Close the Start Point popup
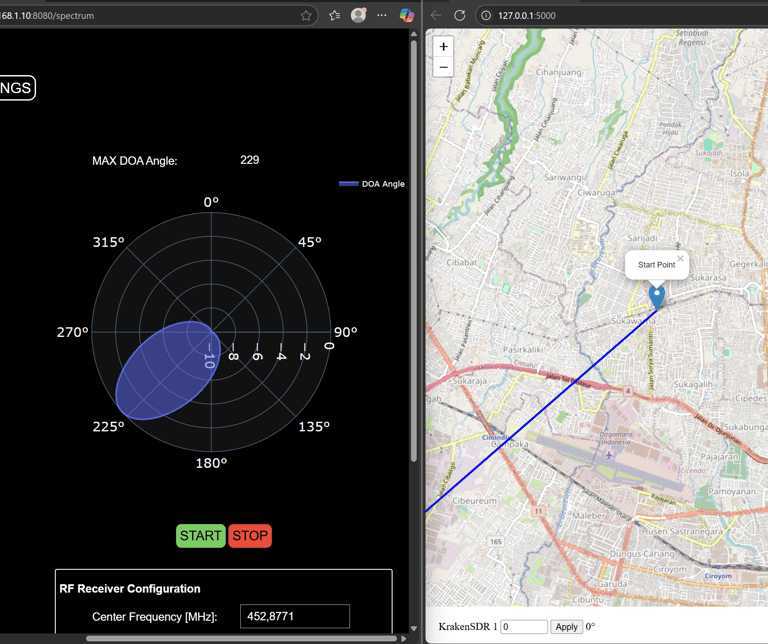This screenshot has height=644, width=768. pyautogui.click(x=680, y=259)
